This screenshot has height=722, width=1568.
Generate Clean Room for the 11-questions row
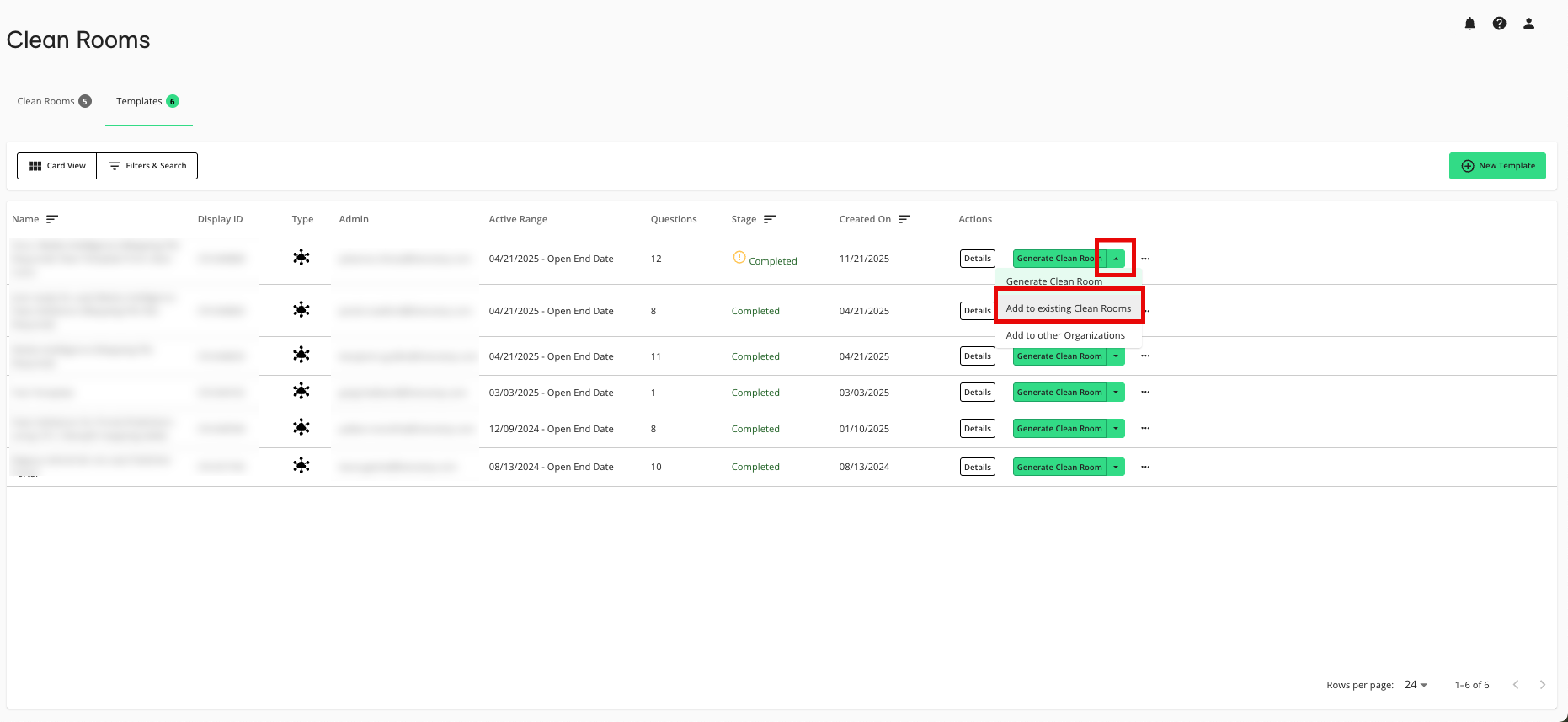[x=1059, y=356]
